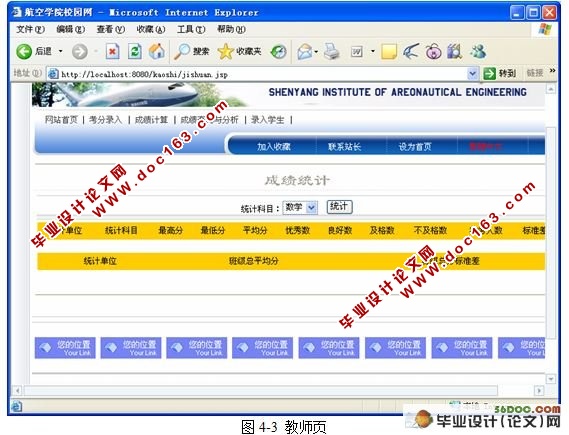Click 加入收藏 in blue bar

(274, 147)
